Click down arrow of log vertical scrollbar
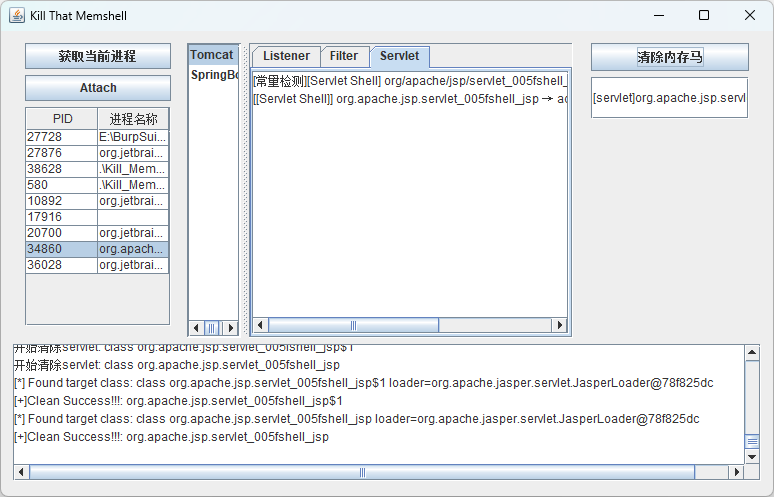The height and width of the screenshot is (497, 774). (x=752, y=457)
